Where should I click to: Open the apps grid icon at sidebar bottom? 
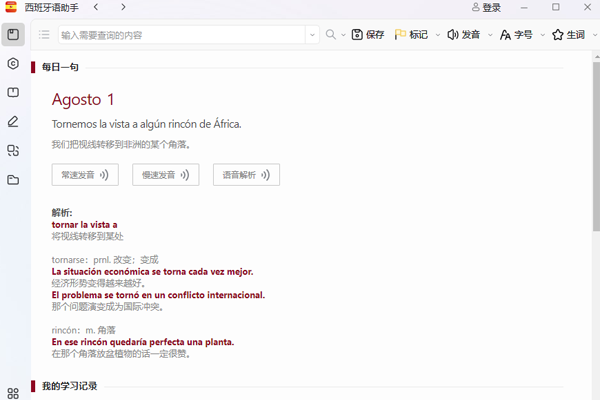click(13, 393)
